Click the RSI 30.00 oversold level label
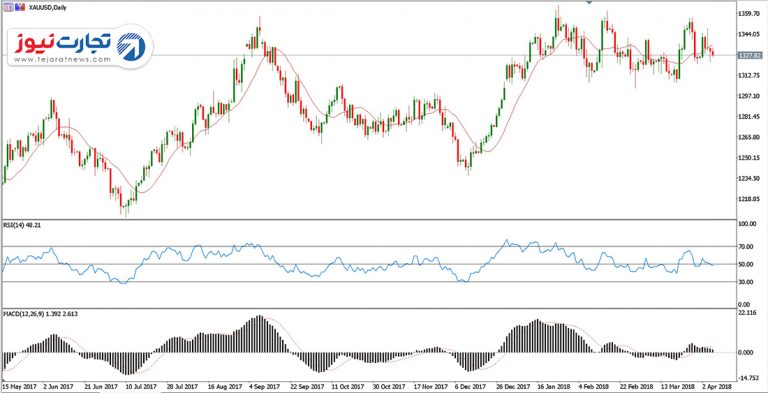 coord(746,282)
